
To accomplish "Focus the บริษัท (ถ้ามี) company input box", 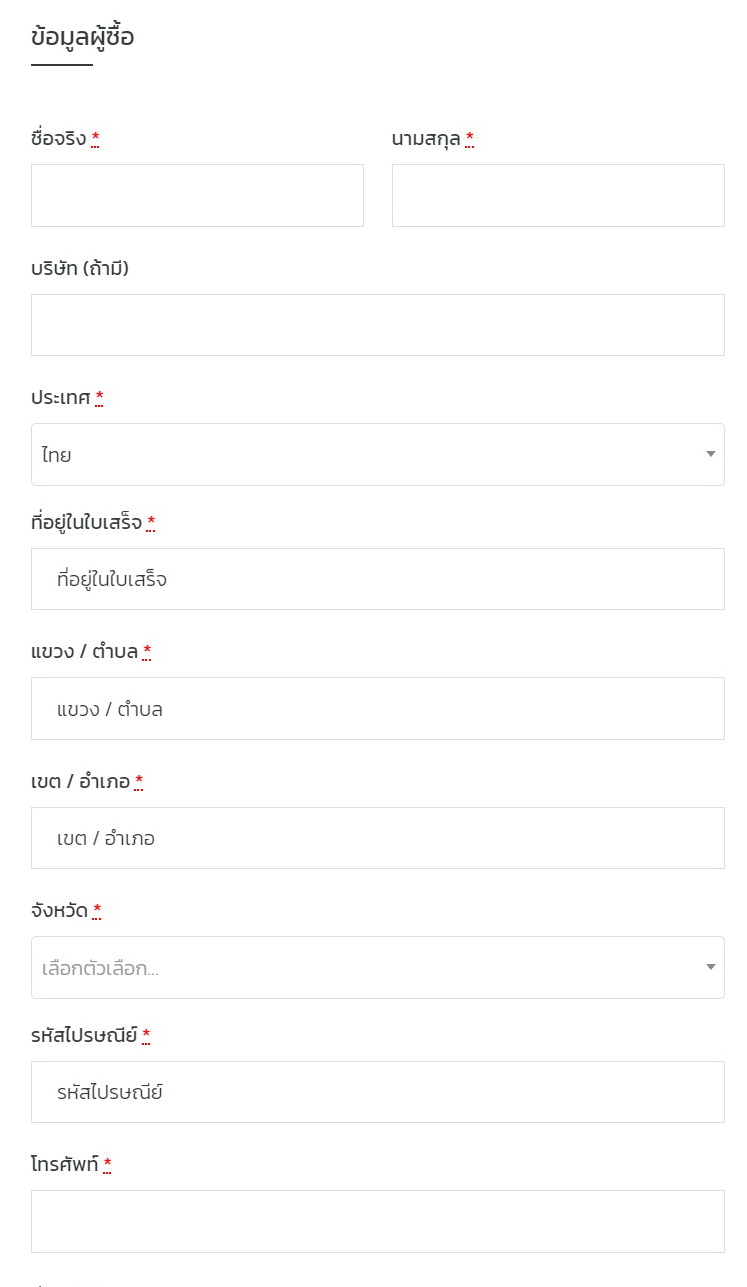I will 377,325.
